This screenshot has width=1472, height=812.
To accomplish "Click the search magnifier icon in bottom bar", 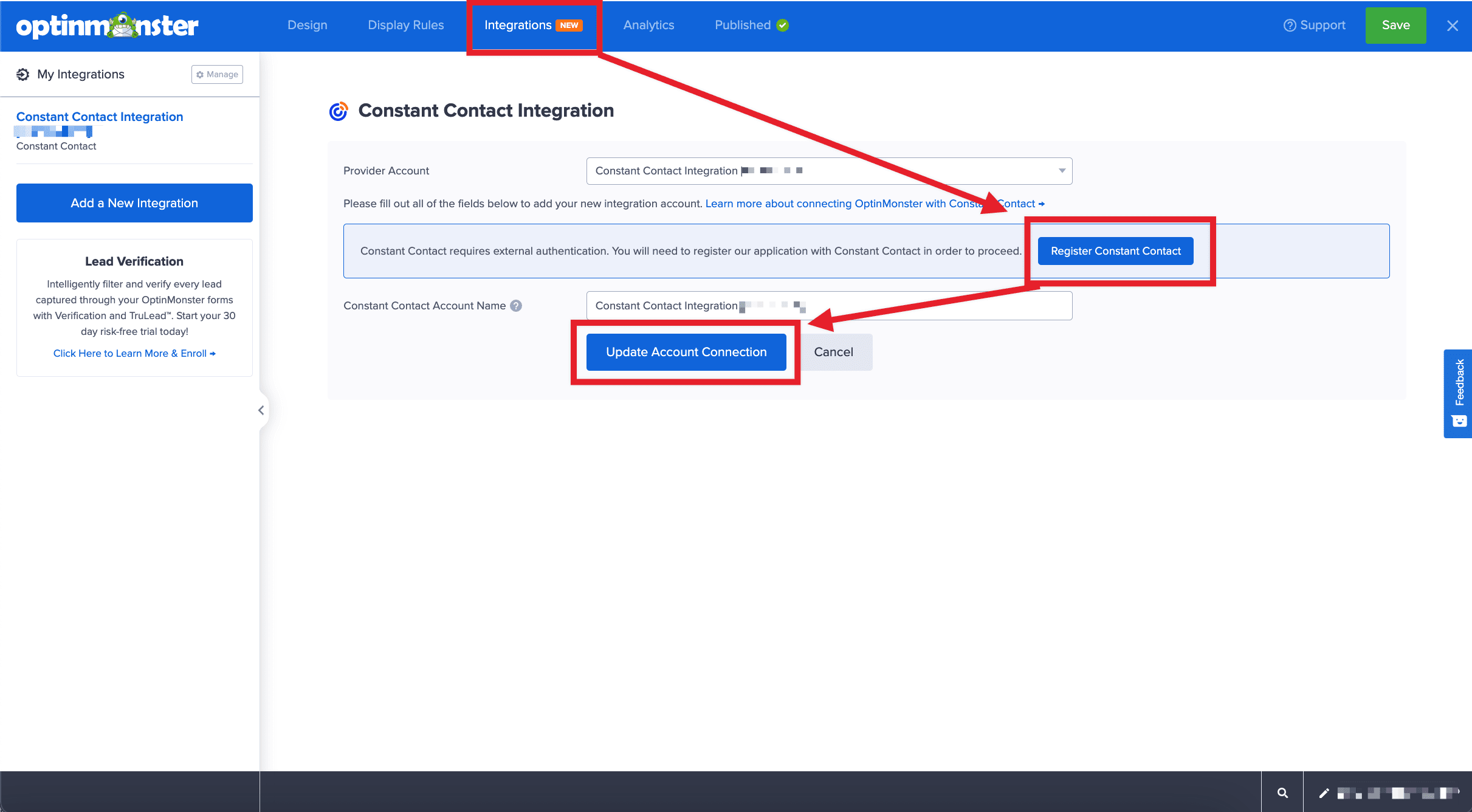I will pos(1282,793).
